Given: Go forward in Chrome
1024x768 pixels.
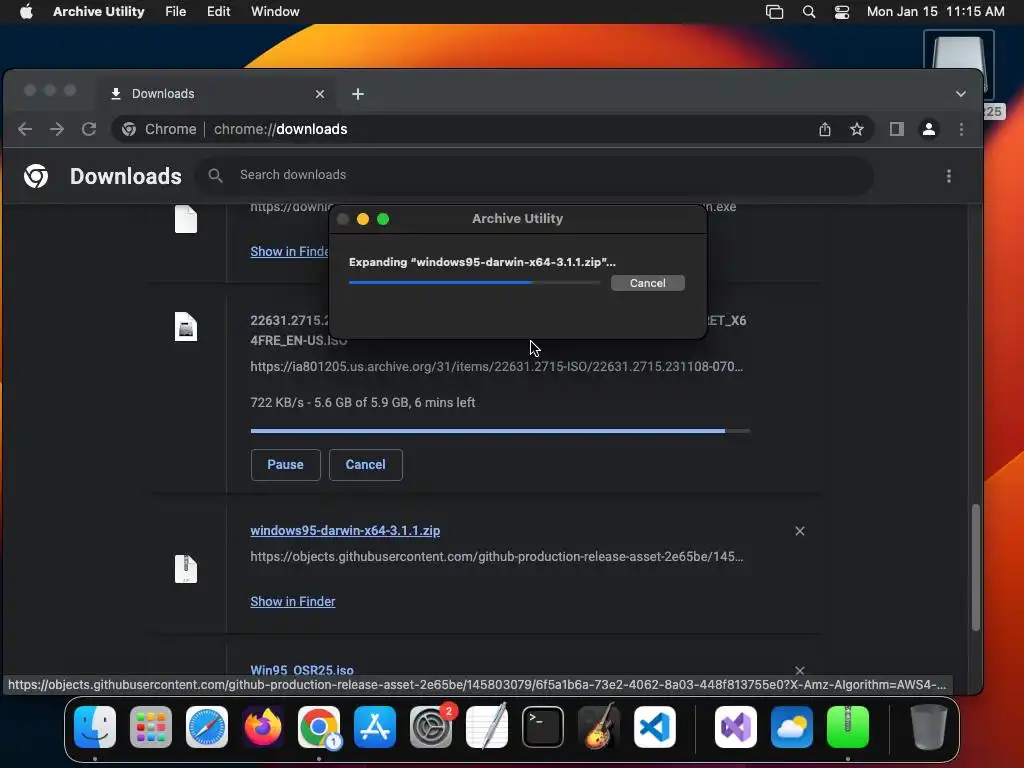Looking at the screenshot, I should tap(57, 129).
